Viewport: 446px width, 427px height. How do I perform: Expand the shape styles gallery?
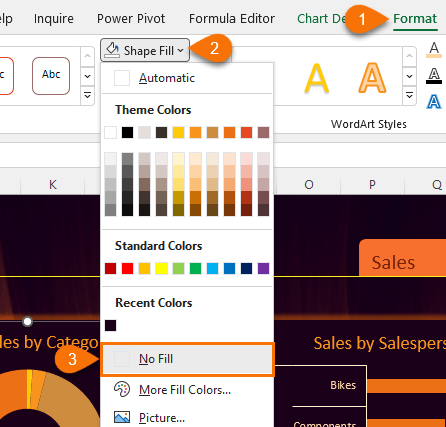pyautogui.click(x=87, y=96)
